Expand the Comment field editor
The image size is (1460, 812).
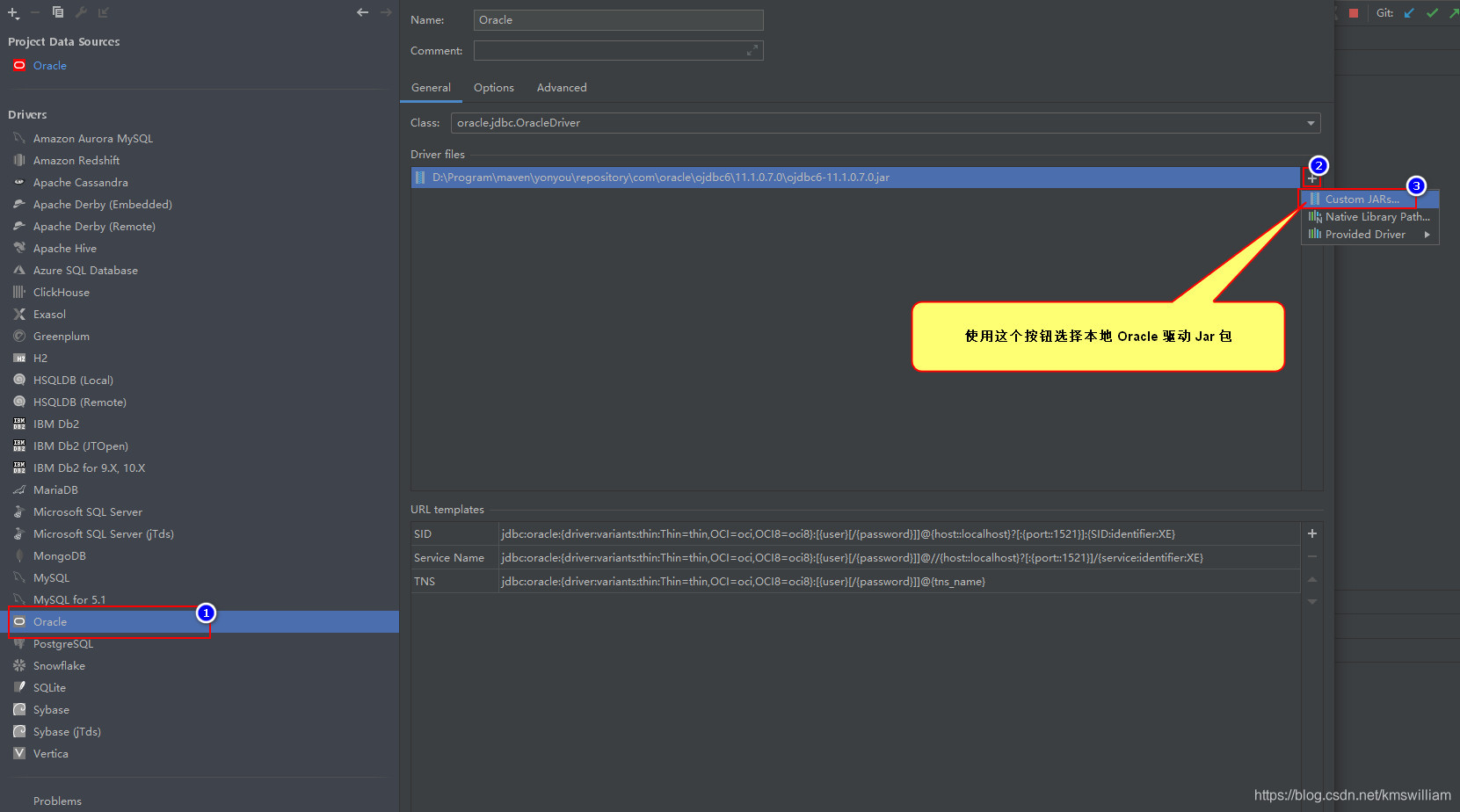(x=752, y=51)
